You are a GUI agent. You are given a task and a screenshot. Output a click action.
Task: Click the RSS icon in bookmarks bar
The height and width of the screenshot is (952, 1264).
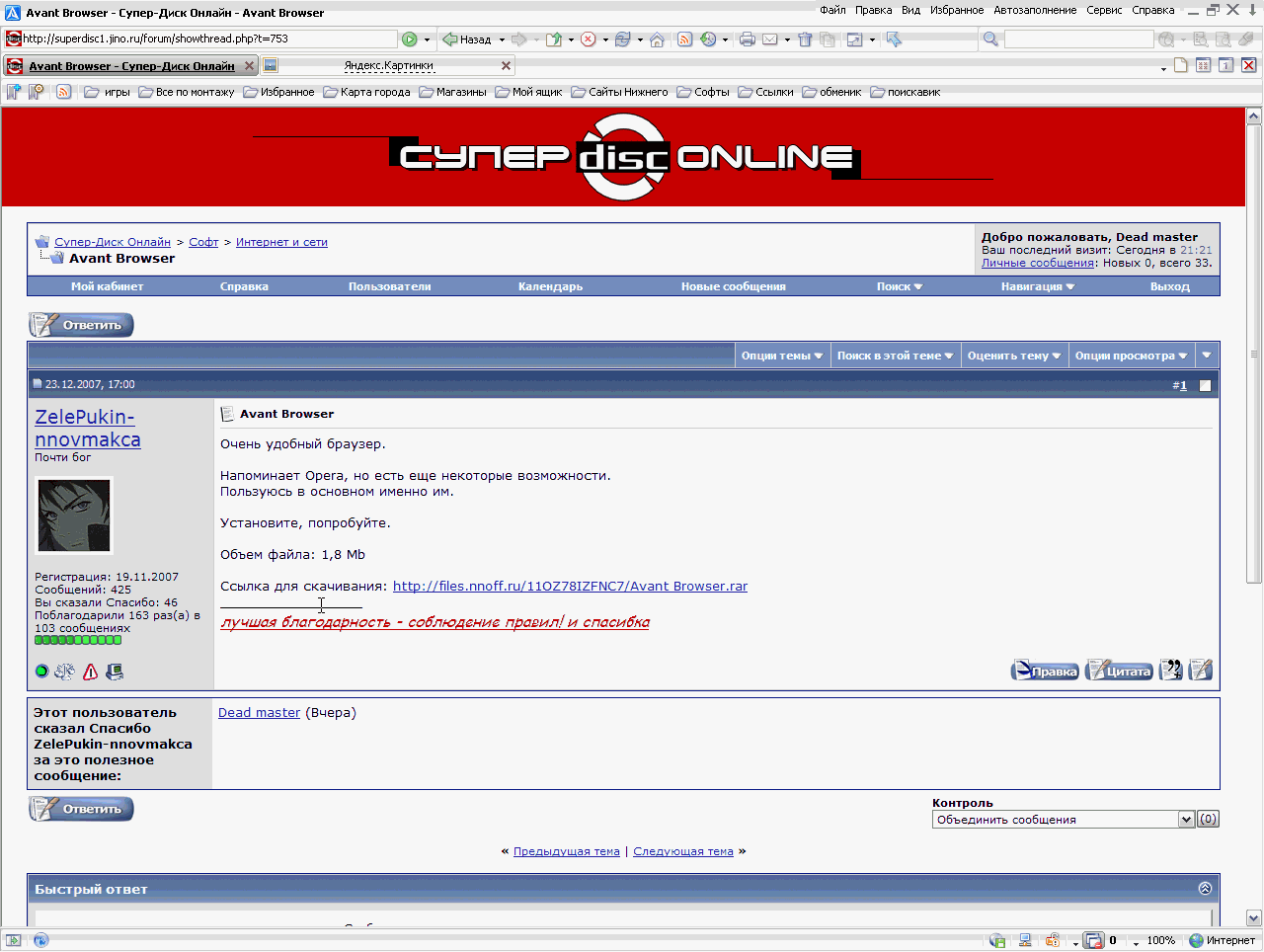coord(63,92)
